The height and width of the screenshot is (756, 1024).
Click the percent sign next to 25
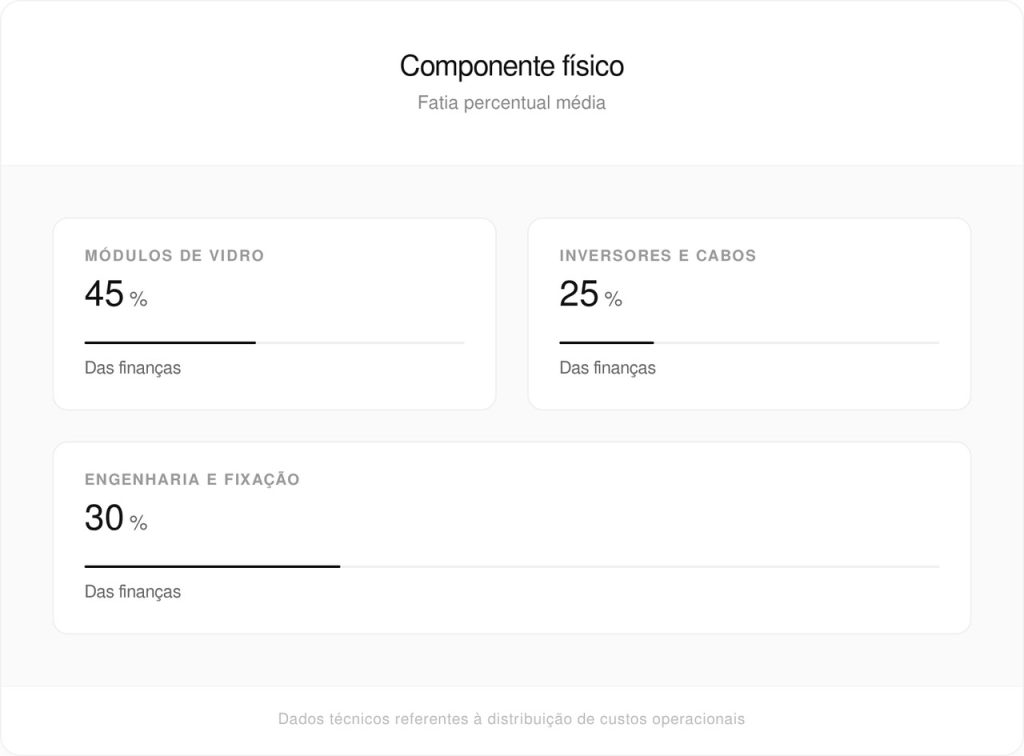pos(613,299)
